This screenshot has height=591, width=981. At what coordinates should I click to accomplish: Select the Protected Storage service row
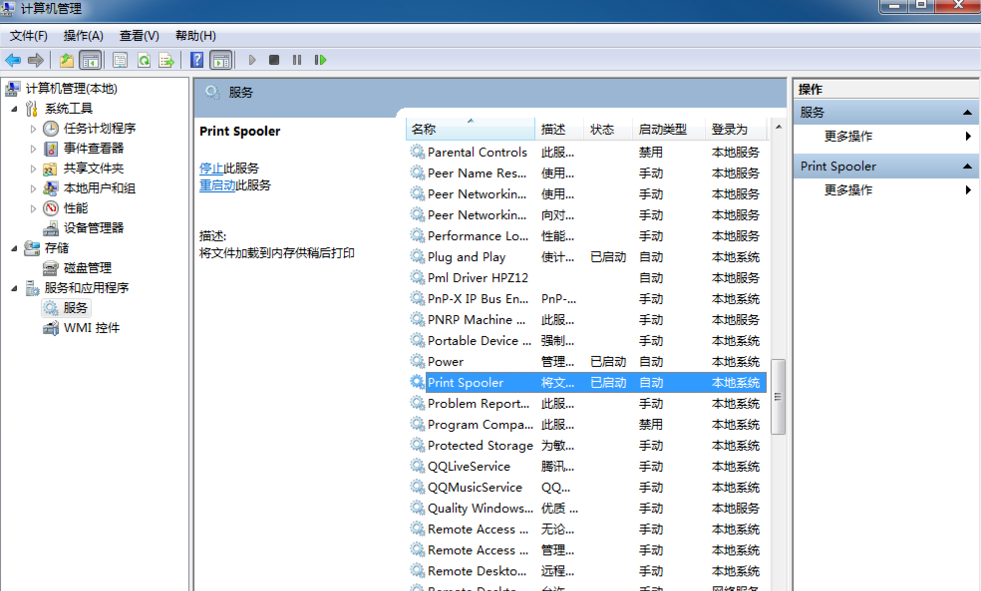(x=587, y=445)
